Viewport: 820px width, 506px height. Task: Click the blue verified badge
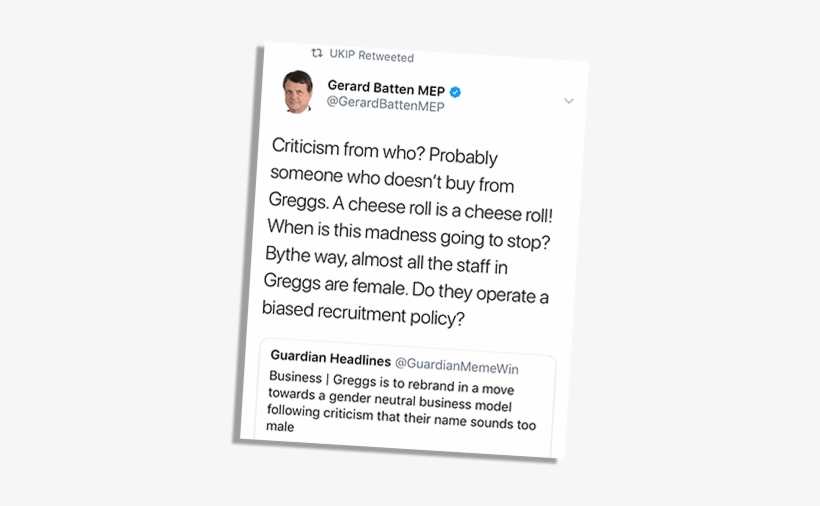pos(455,93)
